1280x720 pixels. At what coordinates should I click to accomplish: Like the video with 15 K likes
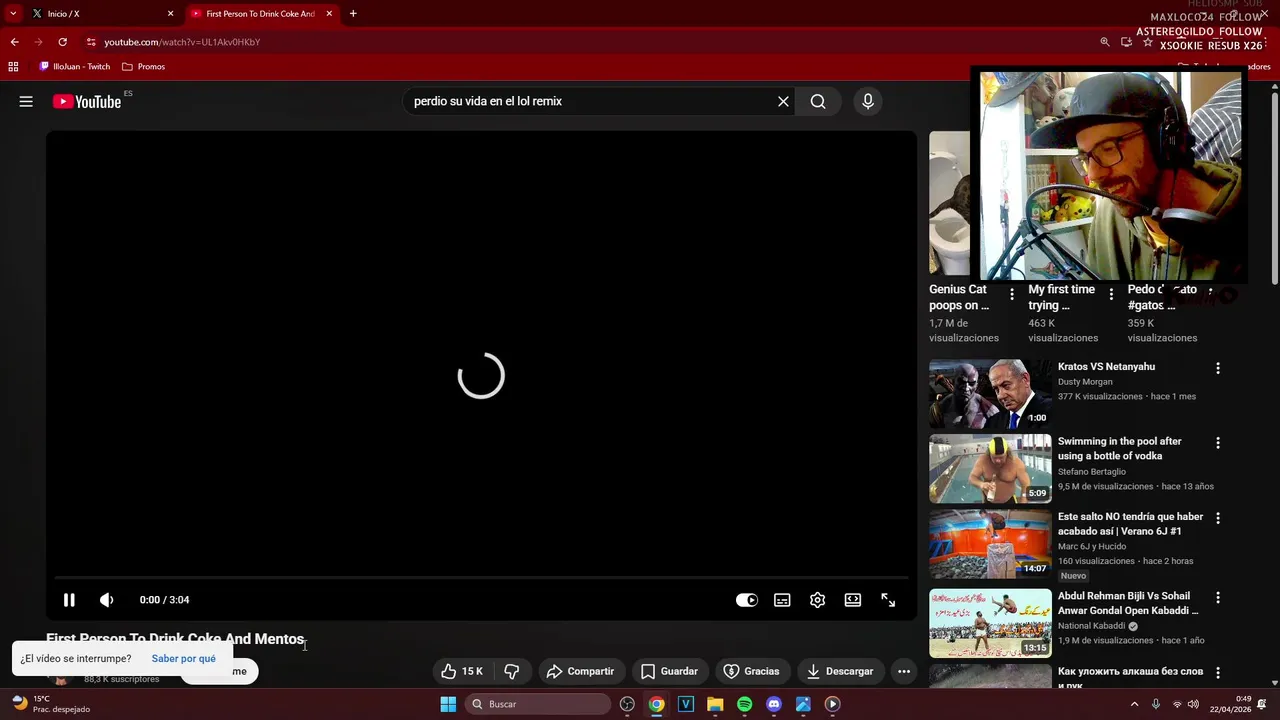pos(462,671)
